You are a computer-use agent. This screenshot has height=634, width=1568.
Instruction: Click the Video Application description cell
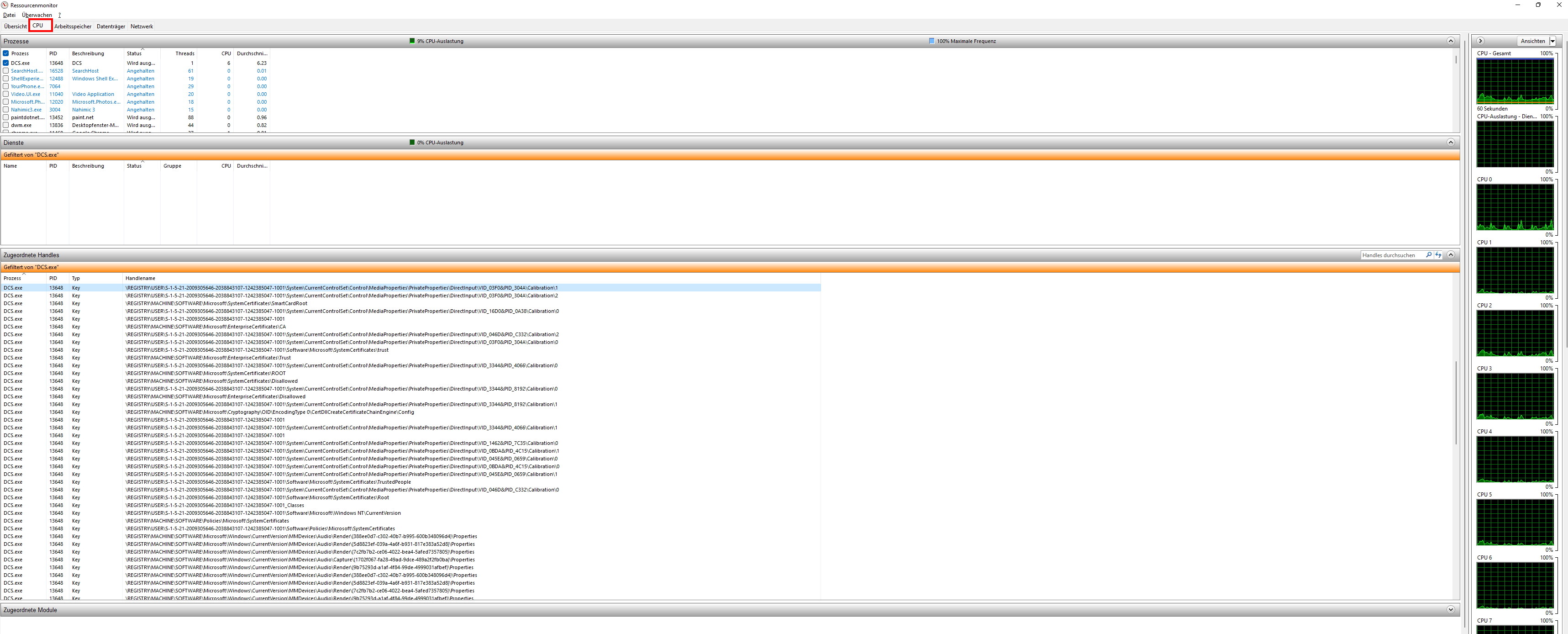tap(93, 95)
